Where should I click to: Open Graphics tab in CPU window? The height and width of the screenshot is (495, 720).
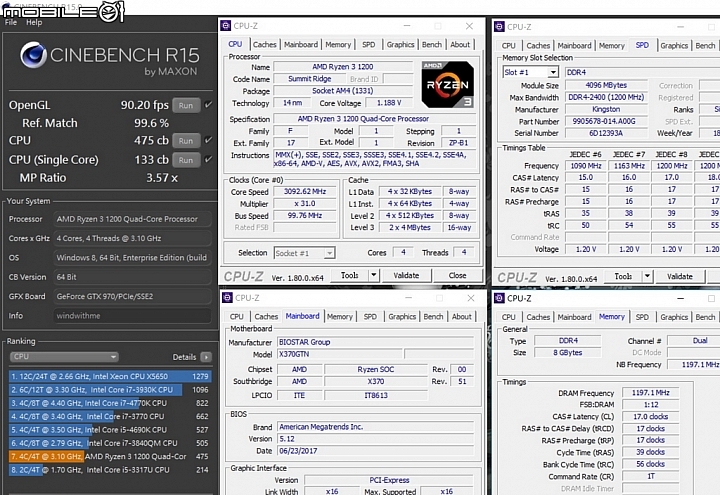[x=400, y=45]
